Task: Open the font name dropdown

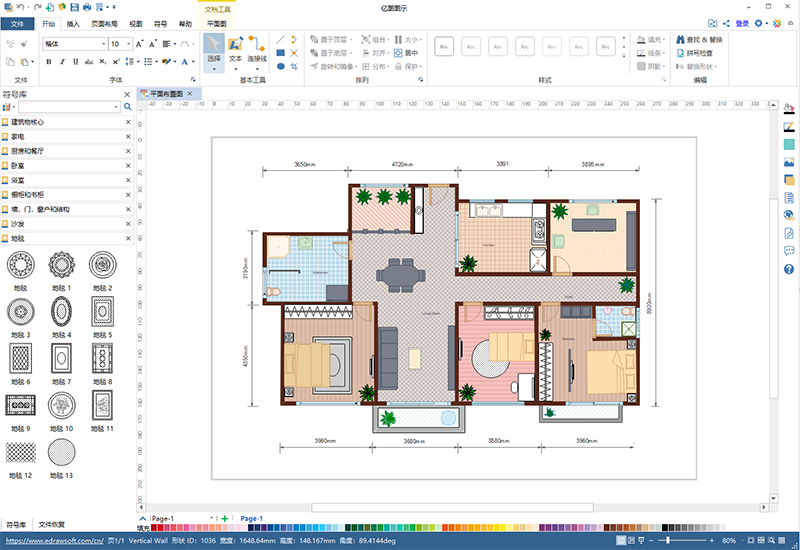Action: point(104,44)
